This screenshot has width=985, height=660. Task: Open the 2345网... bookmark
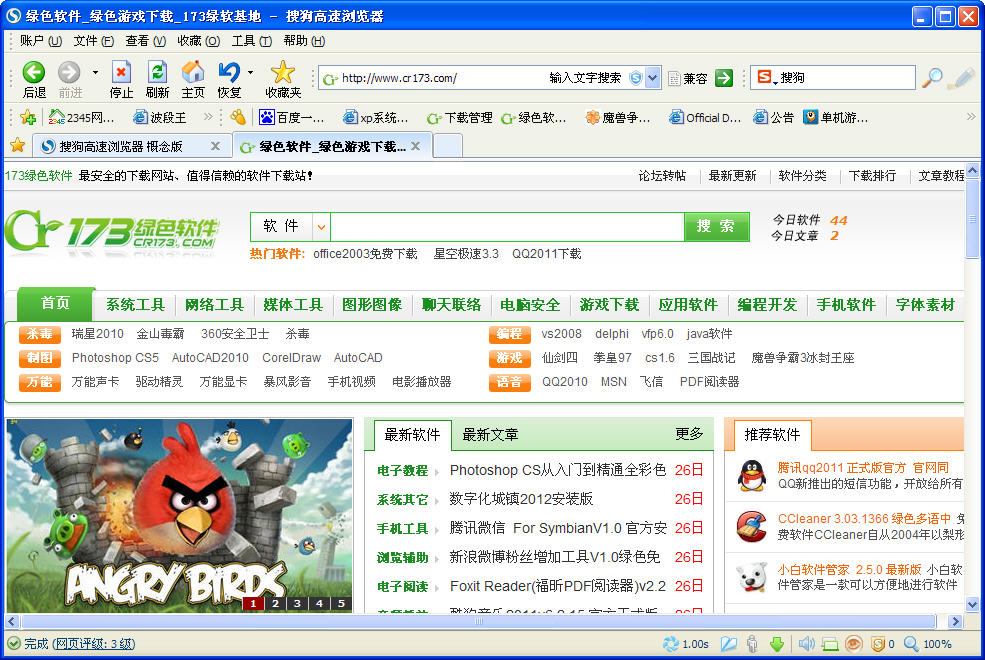tap(82, 117)
